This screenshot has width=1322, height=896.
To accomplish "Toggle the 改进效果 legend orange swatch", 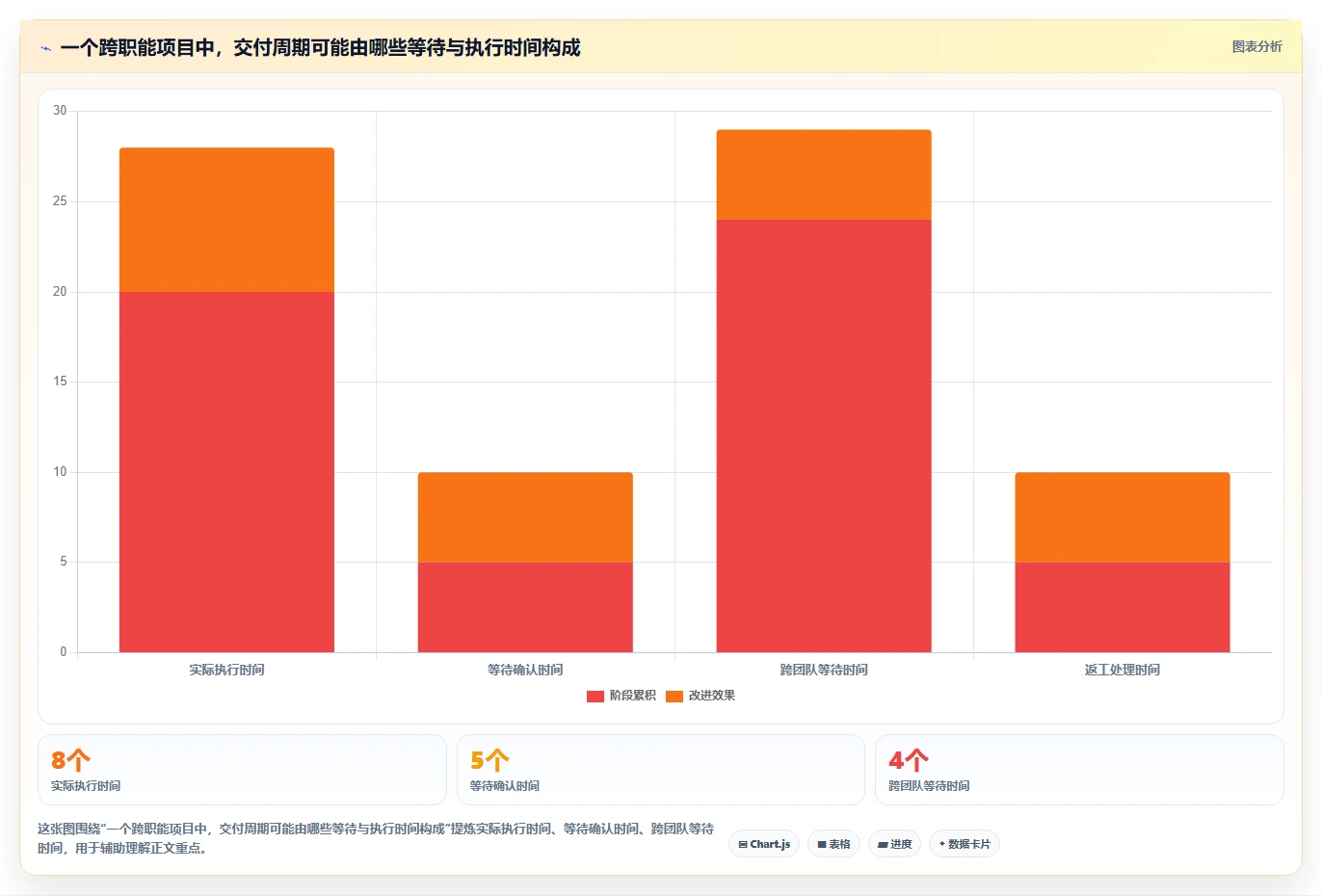I will (674, 696).
